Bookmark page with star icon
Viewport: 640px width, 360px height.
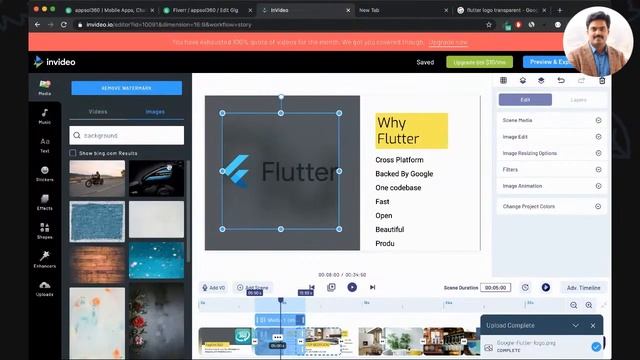coord(489,25)
